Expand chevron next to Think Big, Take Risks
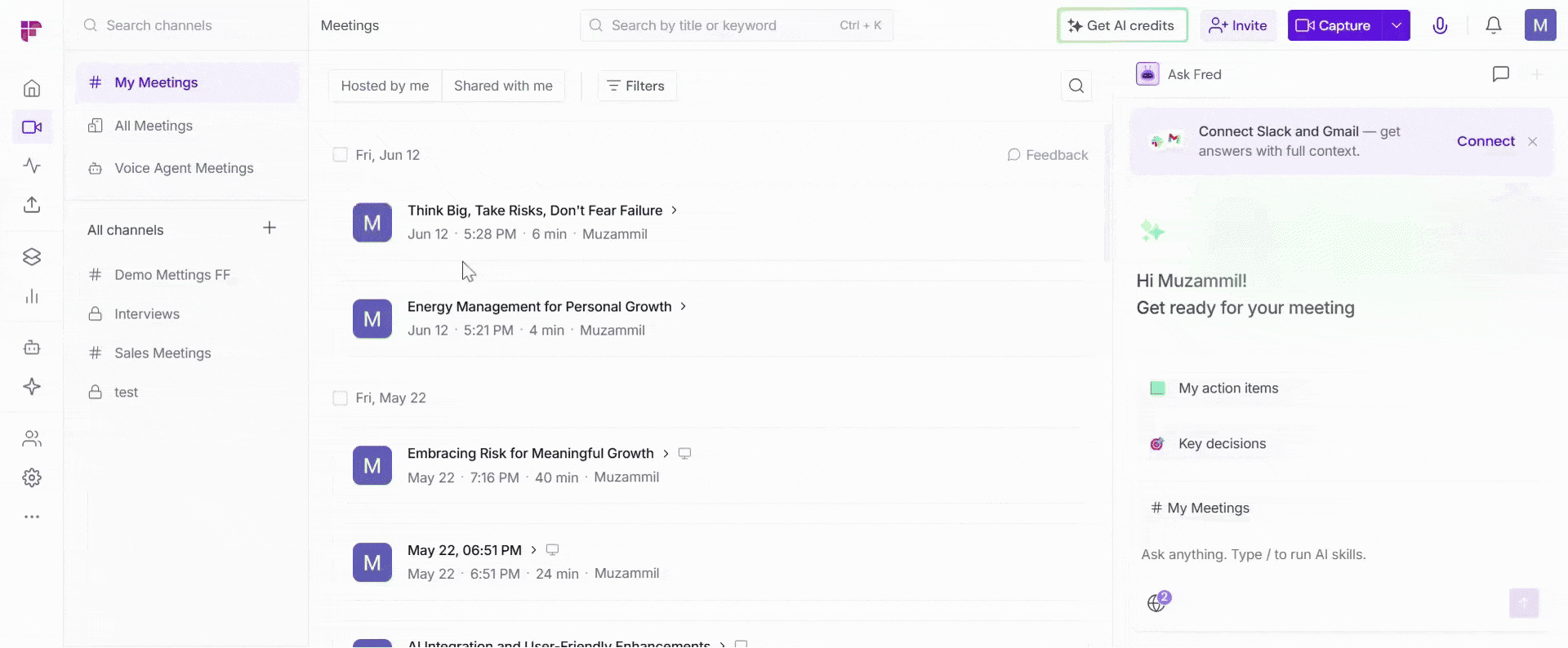Image resolution: width=1568 pixels, height=648 pixels. (674, 211)
